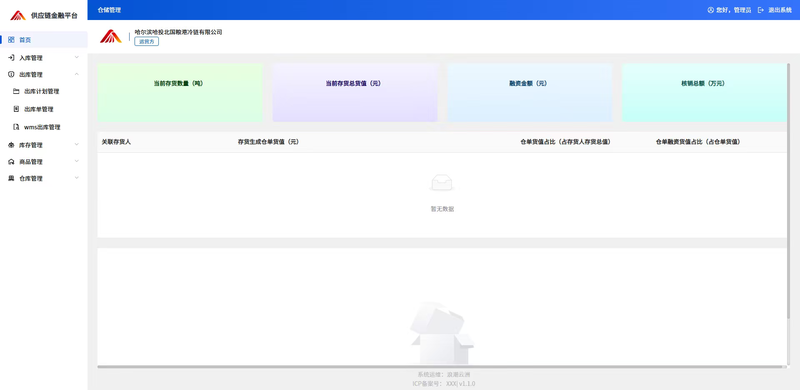Screen dimensions: 800x390
Task: Click the platform logo beside 供应链金融平台
Action: (18, 15)
